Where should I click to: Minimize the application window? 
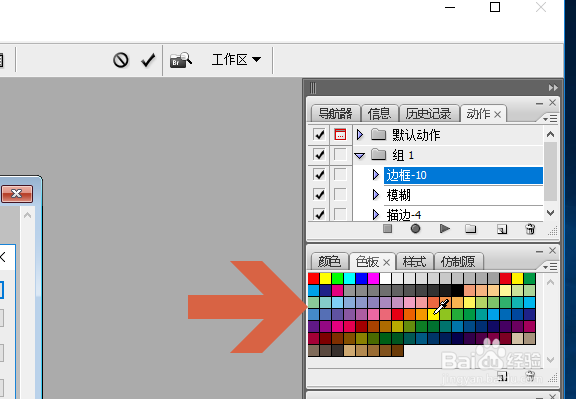pos(450,7)
